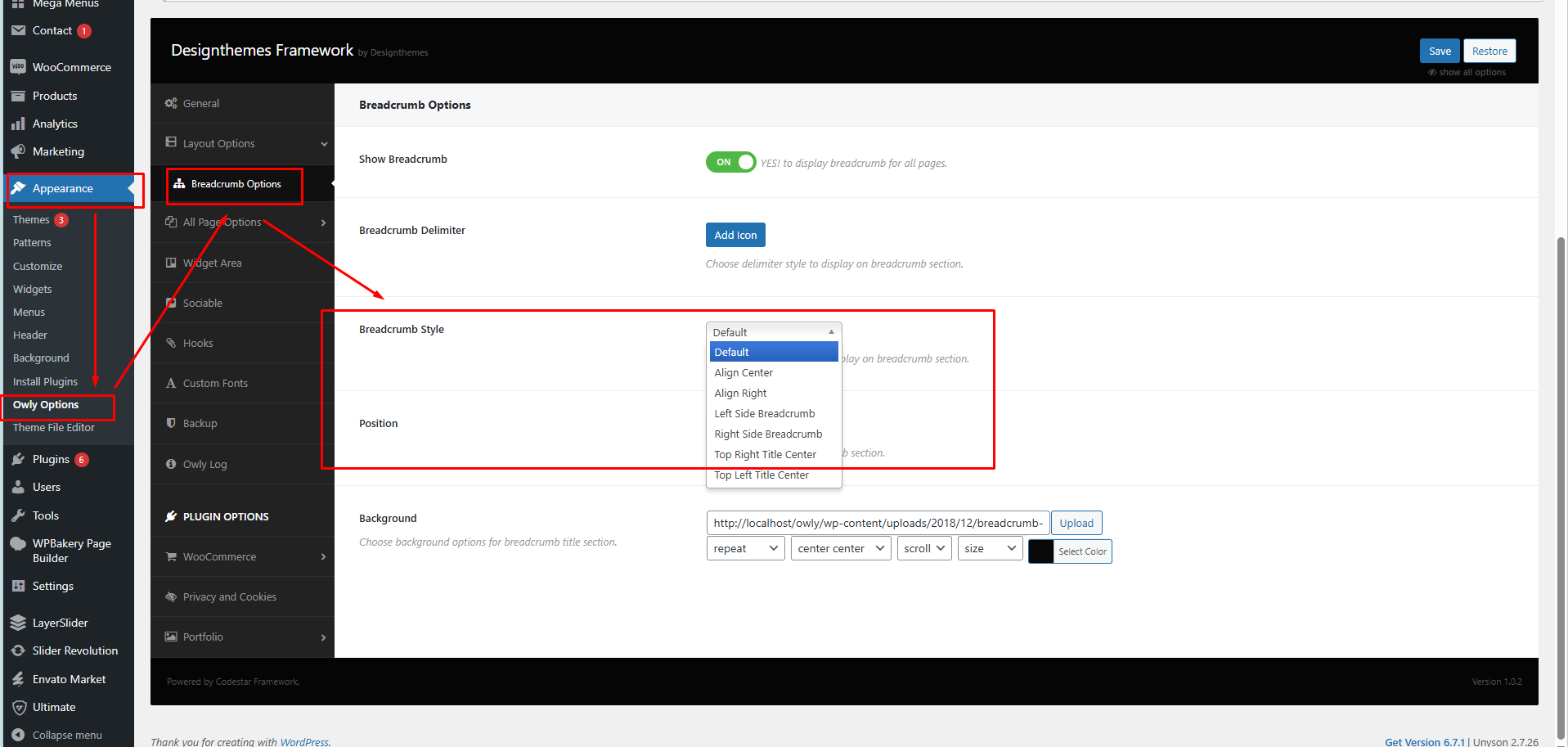Toggle show all options eye link

point(1467,72)
